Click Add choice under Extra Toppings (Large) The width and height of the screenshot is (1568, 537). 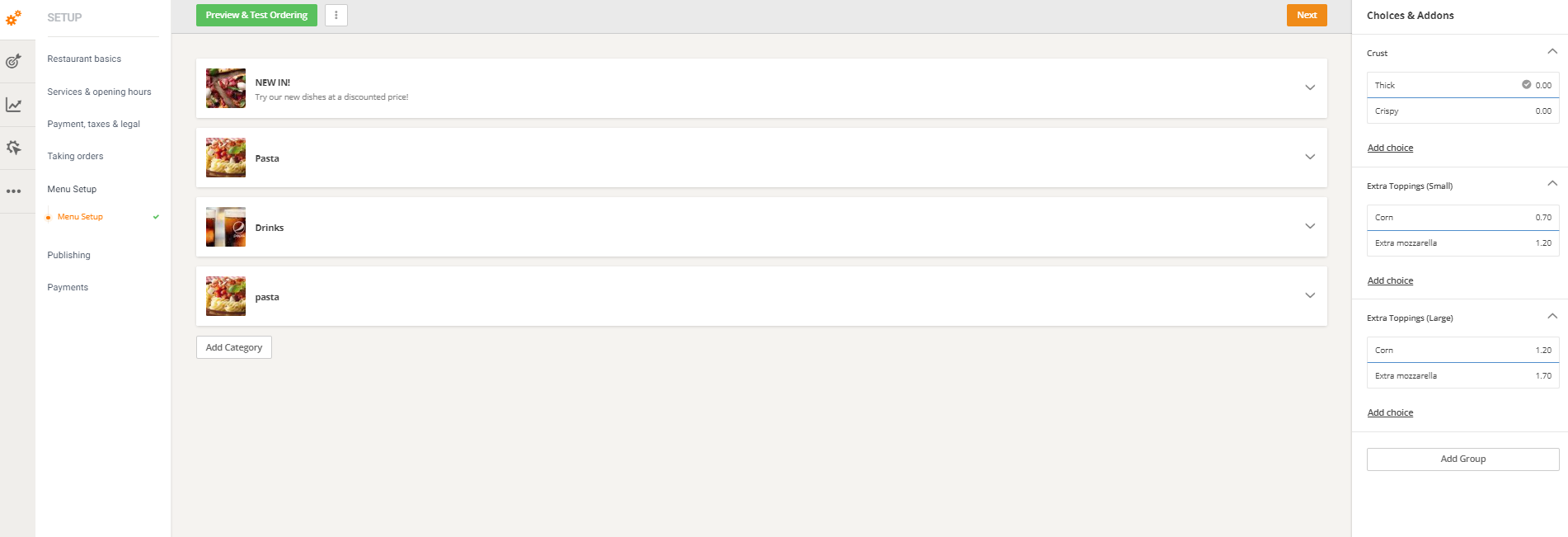(x=1390, y=412)
